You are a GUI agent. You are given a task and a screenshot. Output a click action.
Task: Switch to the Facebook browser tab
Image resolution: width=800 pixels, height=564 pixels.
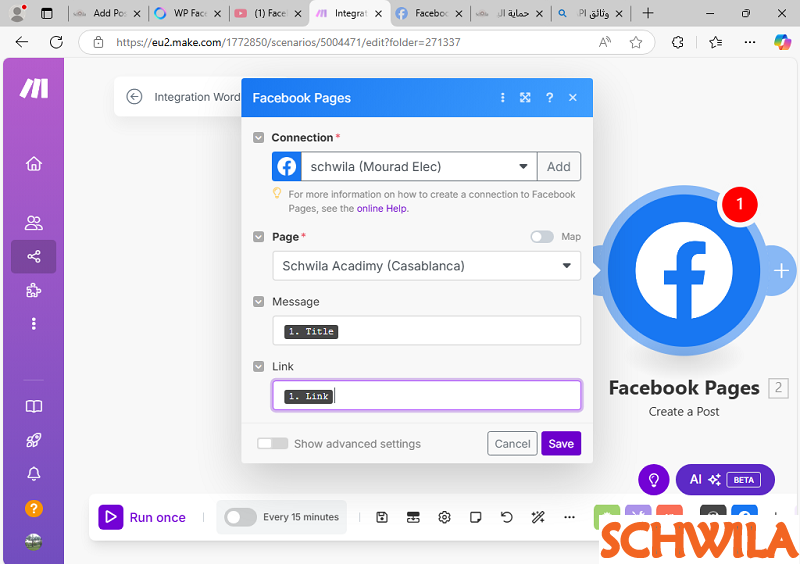click(430, 13)
